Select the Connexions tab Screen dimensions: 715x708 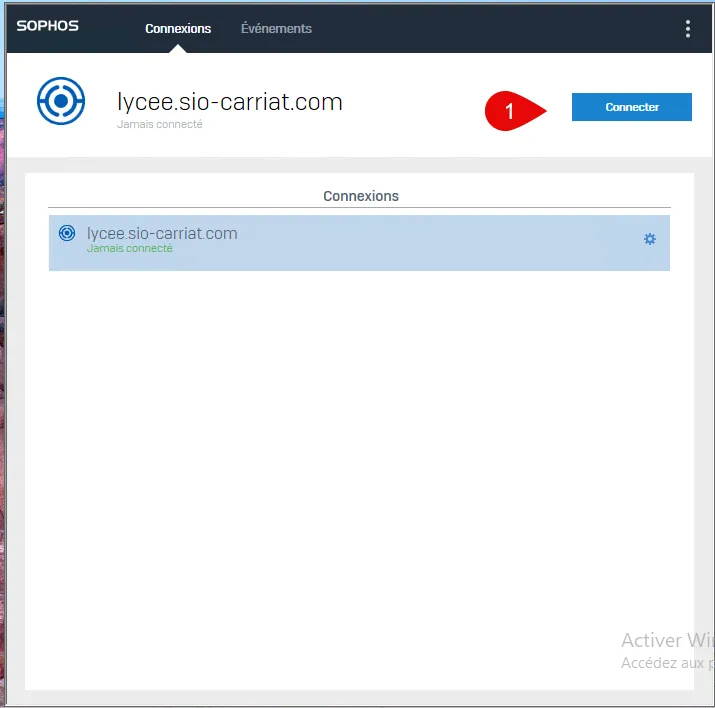(178, 29)
